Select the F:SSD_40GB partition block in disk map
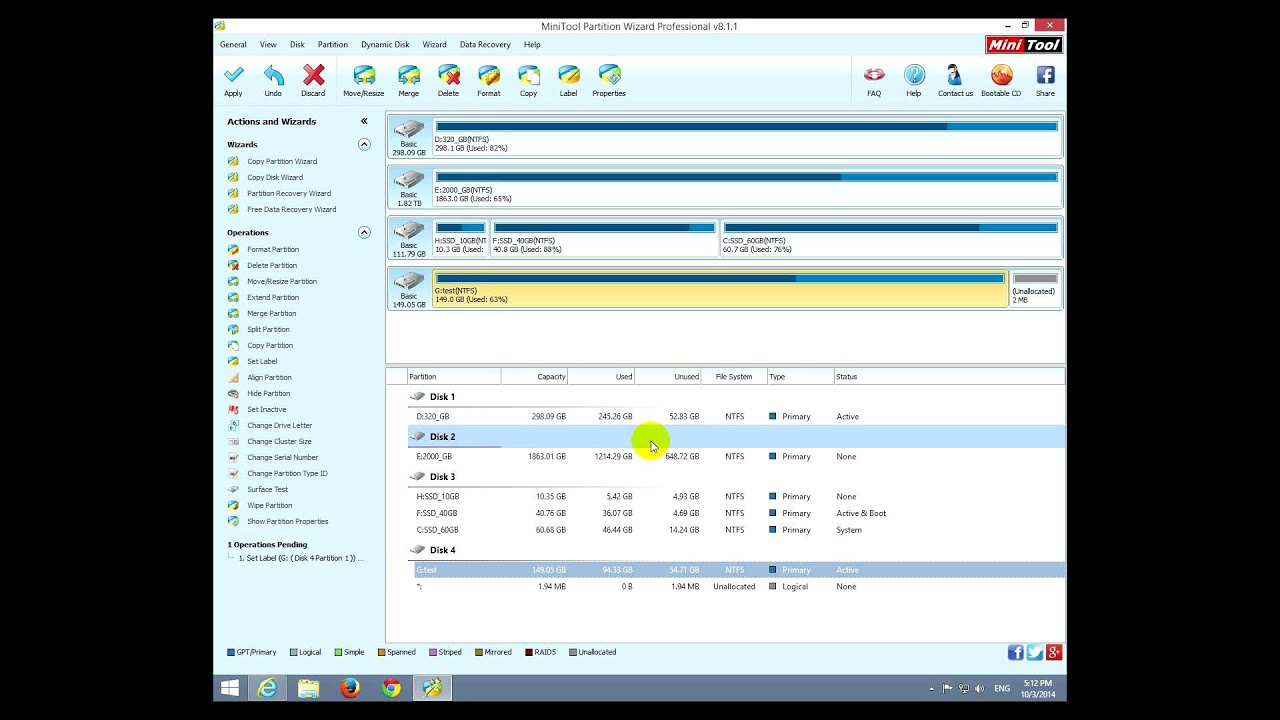1280x720 pixels. [x=604, y=238]
